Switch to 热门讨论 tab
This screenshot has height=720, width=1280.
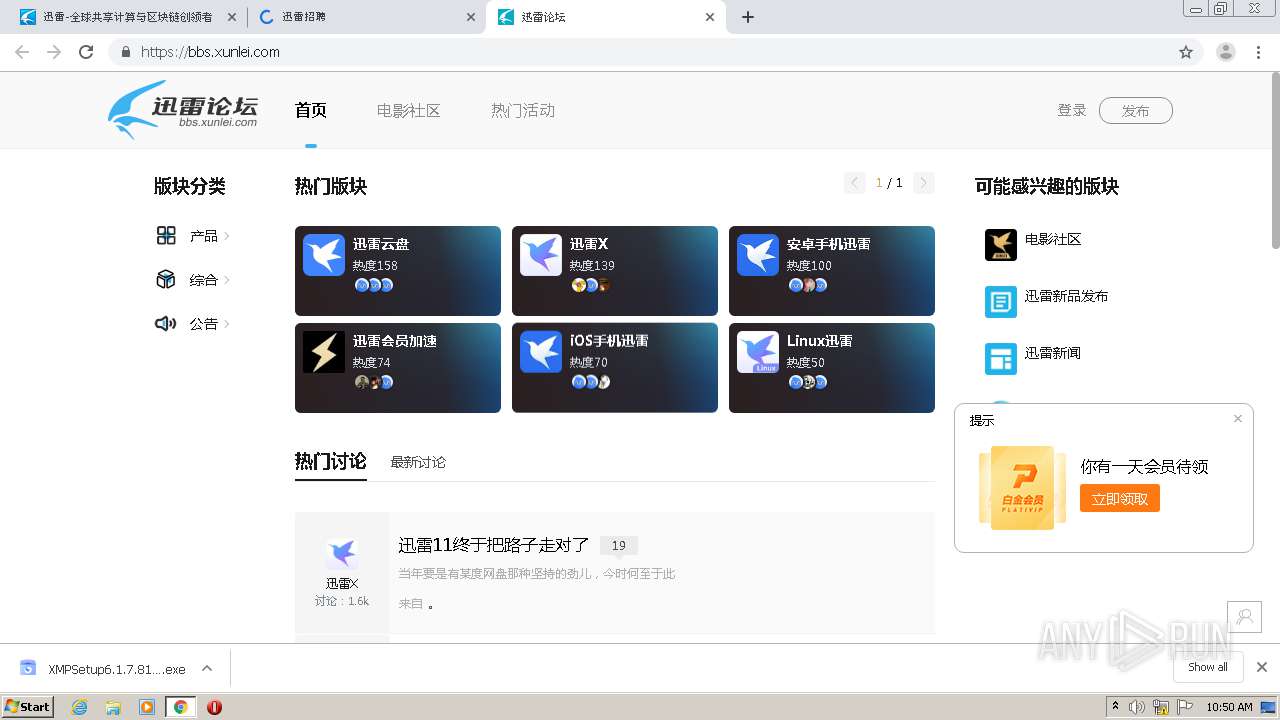pyautogui.click(x=331, y=461)
